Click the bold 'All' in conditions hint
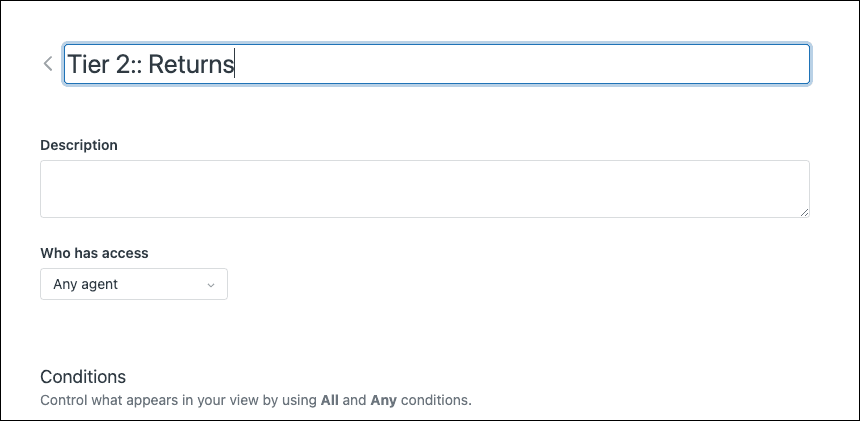Image resolution: width=860 pixels, height=421 pixels. (329, 401)
